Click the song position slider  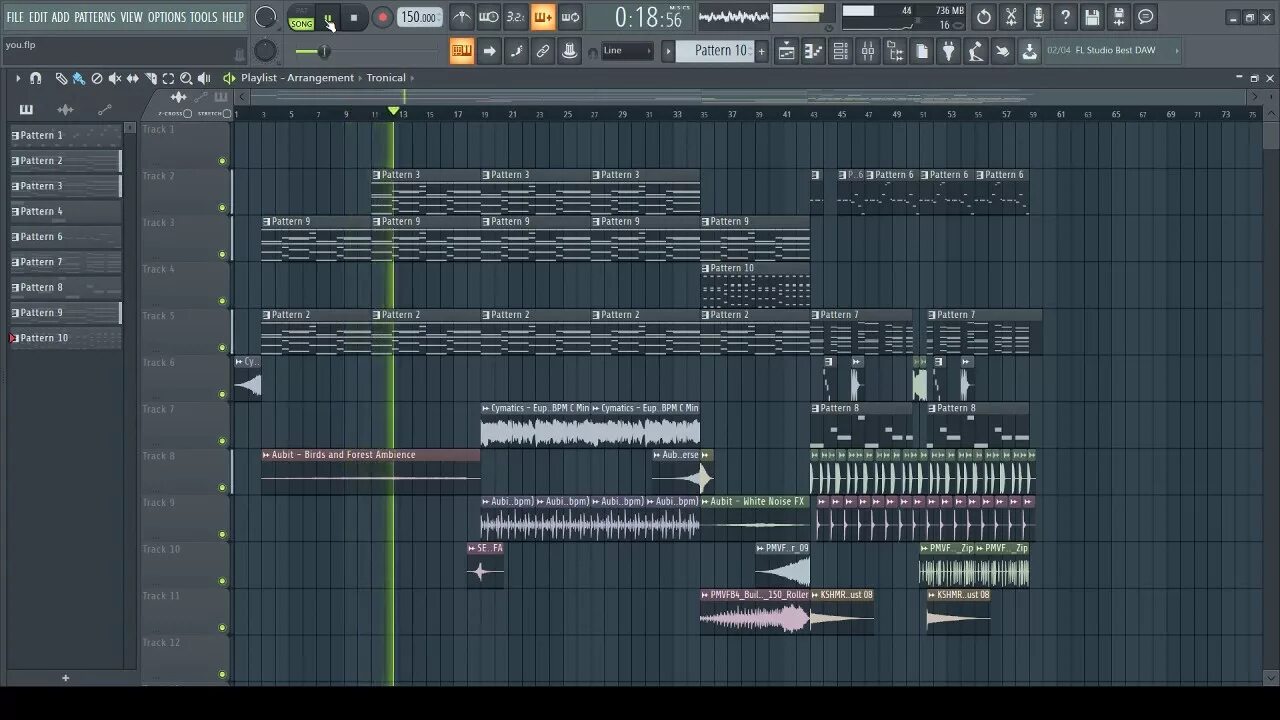click(365, 51)
